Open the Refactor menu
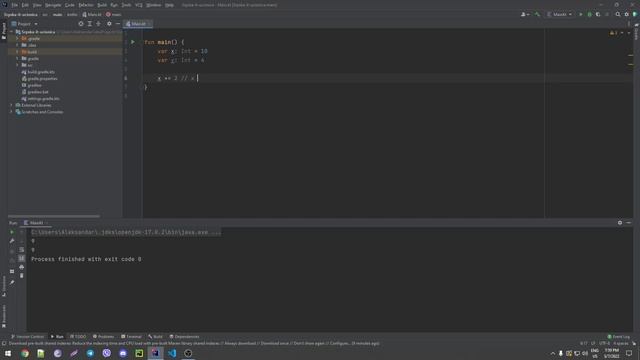Screen dimensions: 640x360 tap(86, 5)
